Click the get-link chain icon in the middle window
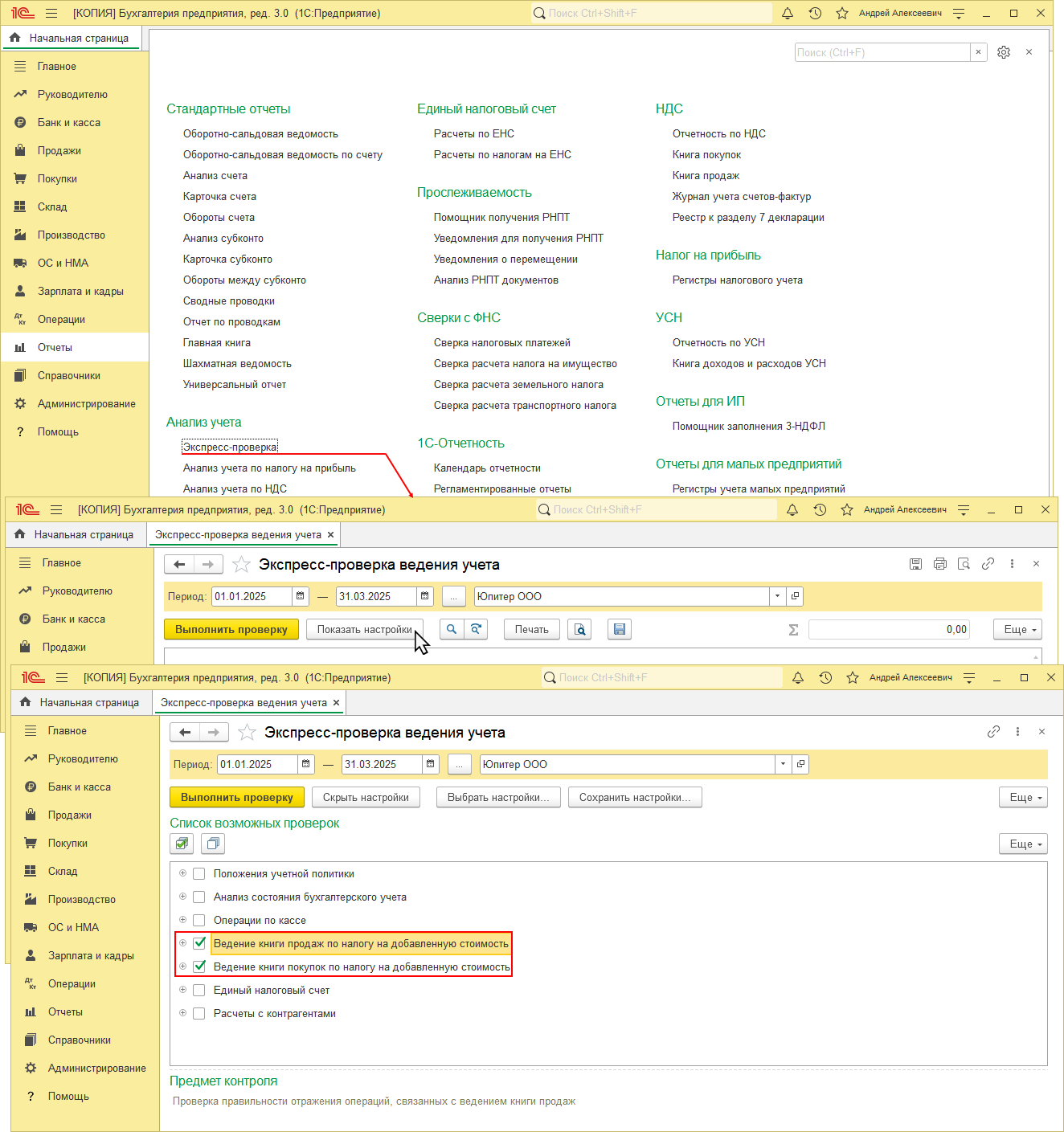The width and height of the screenshot is (1064, 1132). pos(988,564)
